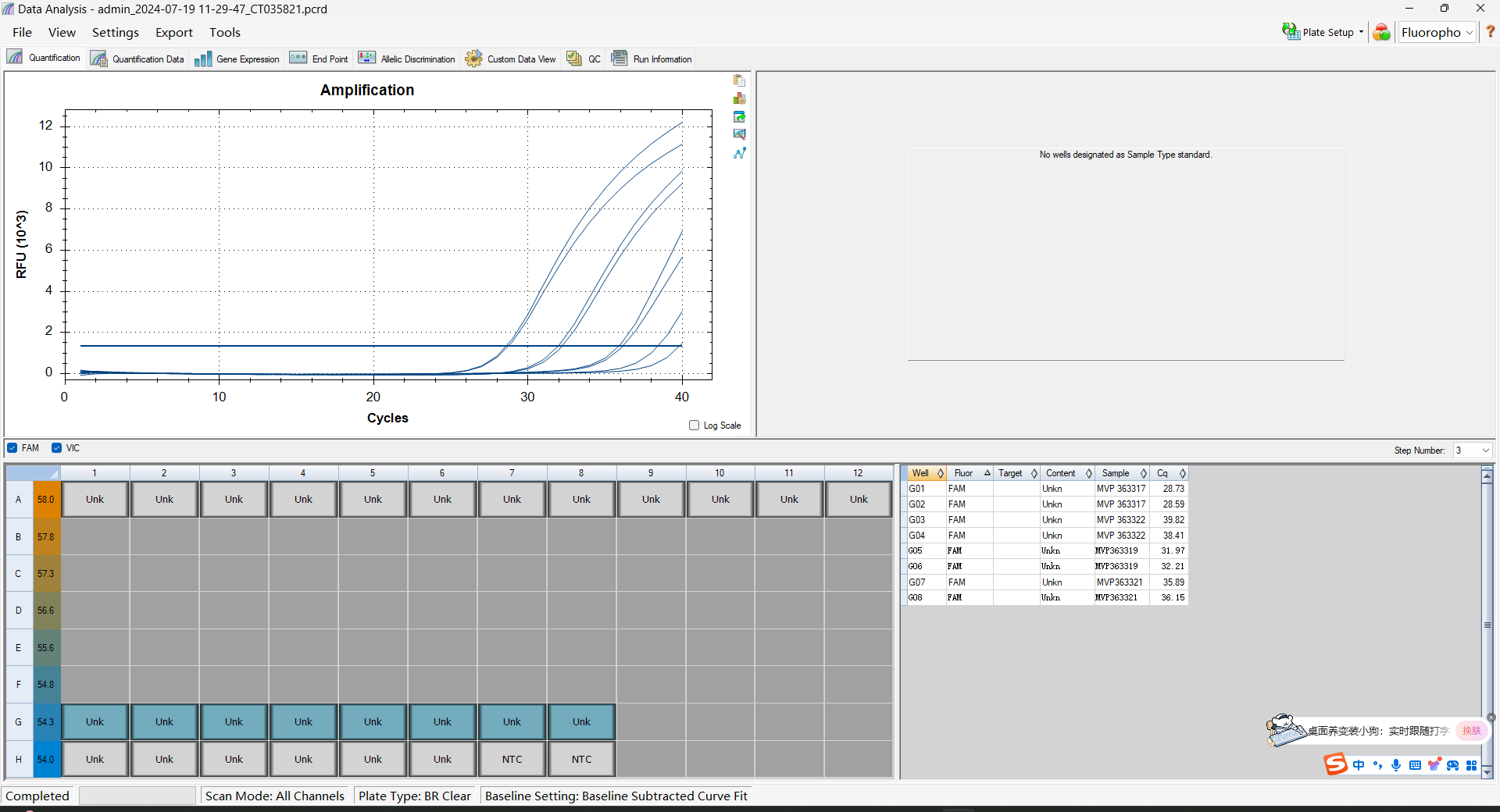Select plate column 1 header

(95, 473)
